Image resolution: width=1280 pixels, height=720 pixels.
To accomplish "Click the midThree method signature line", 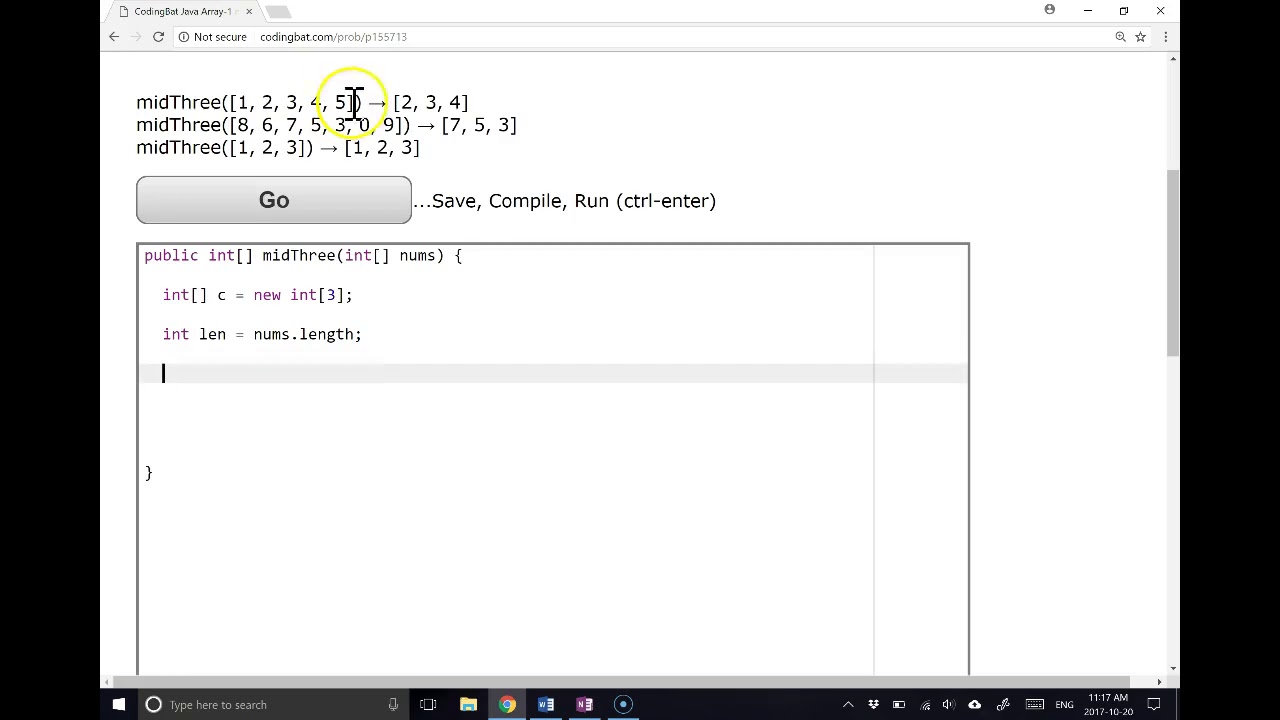I will click(303, 256).
